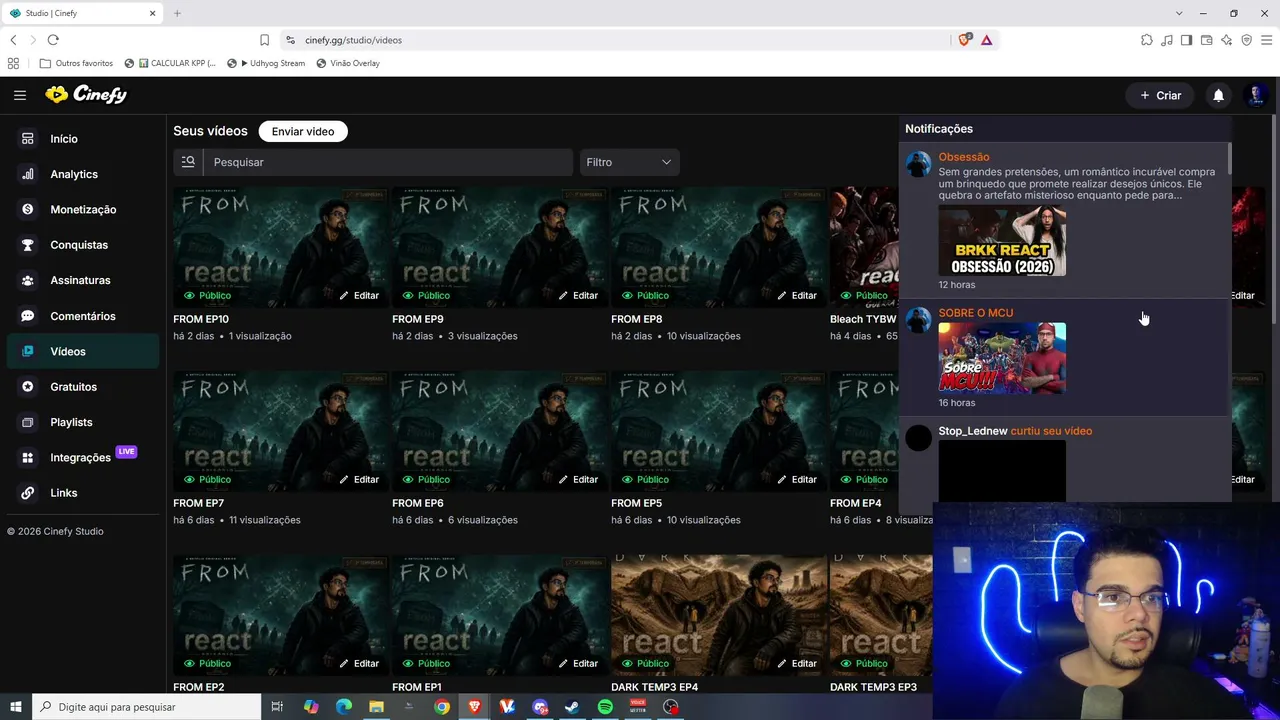Open the notifications bell
The height and width of the screenshot is (720, 1280).
1218,95
